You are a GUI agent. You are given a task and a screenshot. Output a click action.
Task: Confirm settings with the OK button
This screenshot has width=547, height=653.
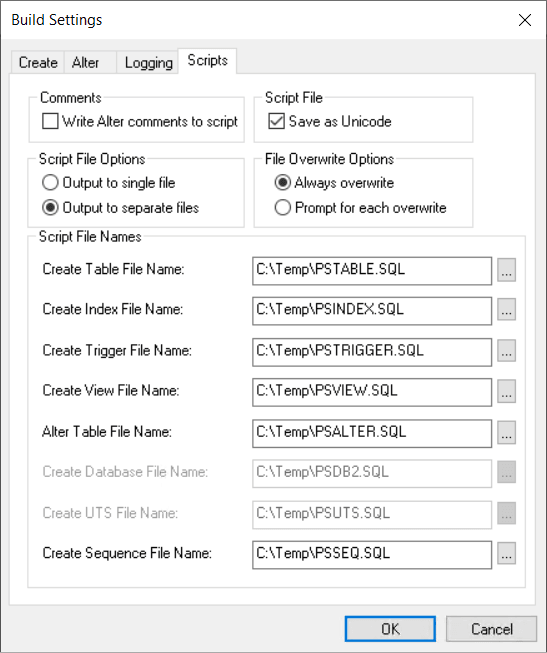click(x=390, y=629)
